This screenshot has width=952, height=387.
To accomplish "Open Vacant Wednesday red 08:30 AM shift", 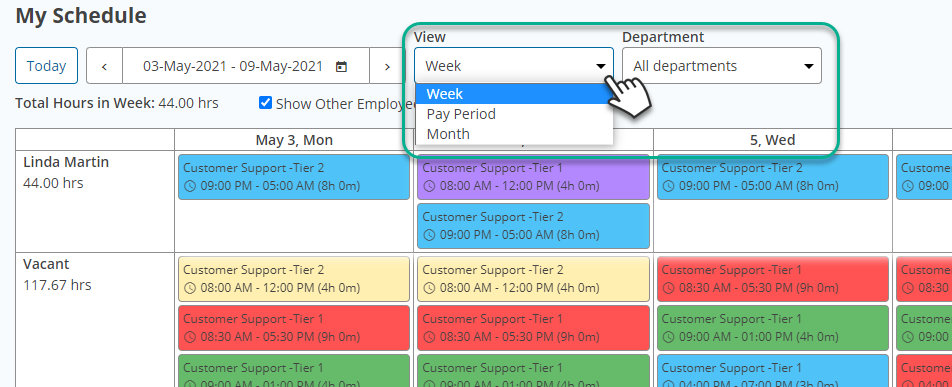I will [773, 279].
